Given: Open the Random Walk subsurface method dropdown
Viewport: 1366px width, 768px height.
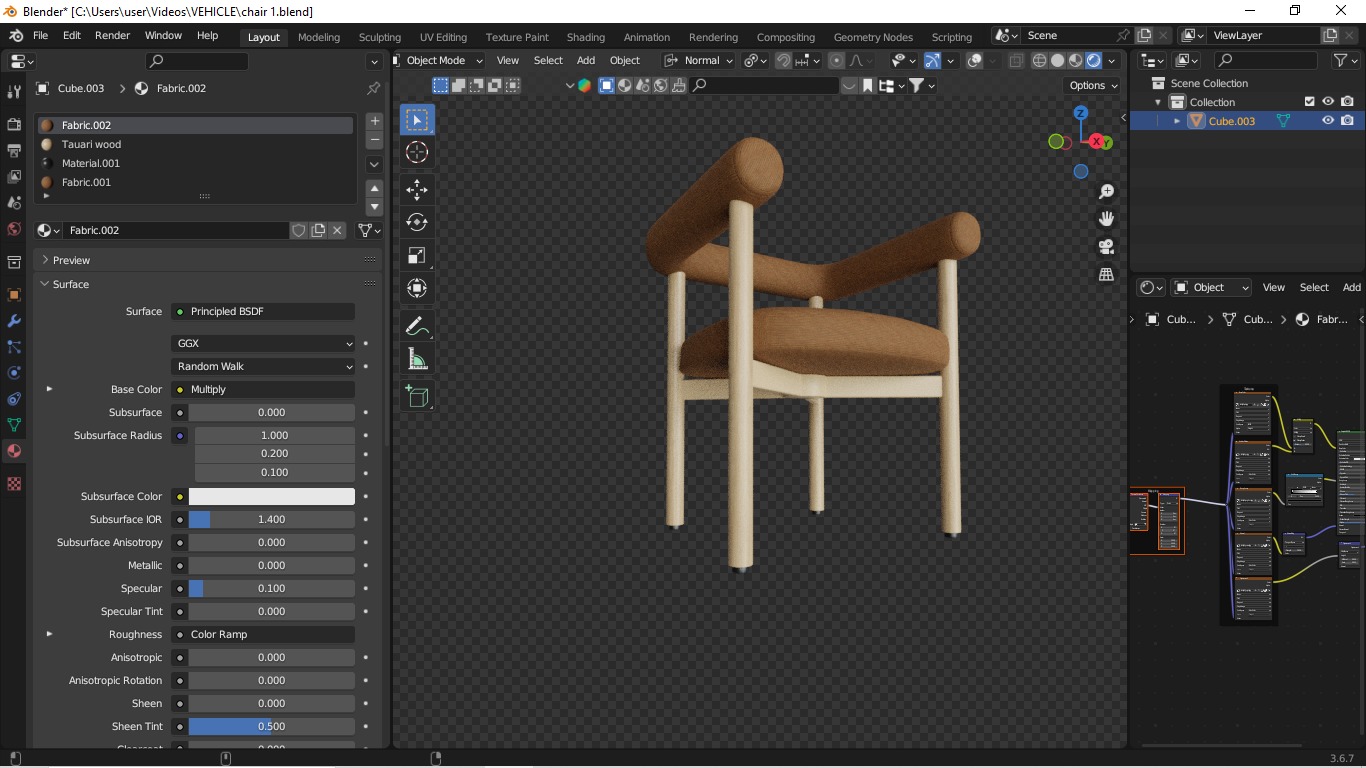Looking at the screenshot, I should coord(263,366).
